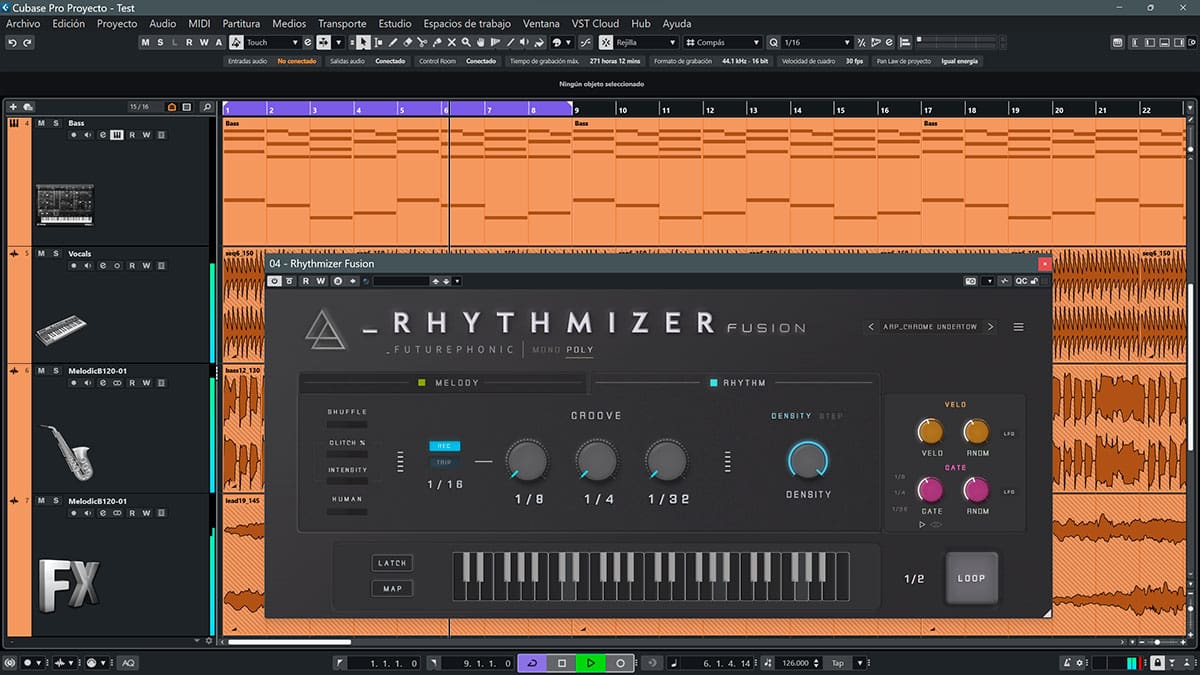The width and height of the screenshot is (1200, 675).
Task: Open the Rhythmizer preset name selector
Action: pos(930,327)
